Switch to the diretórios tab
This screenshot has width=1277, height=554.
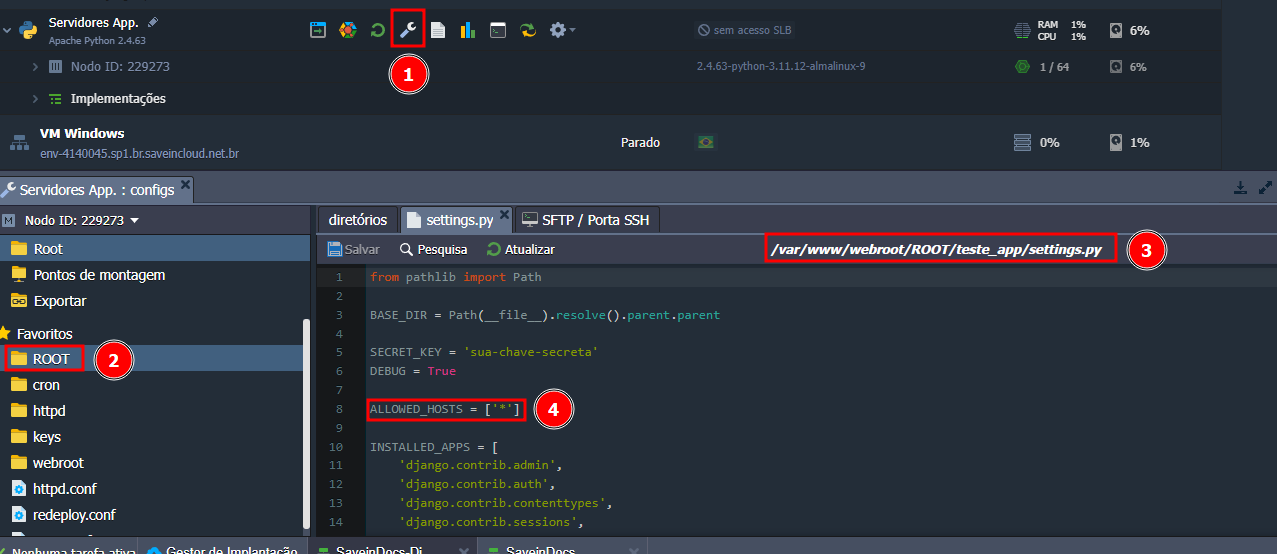coord(357,220)
